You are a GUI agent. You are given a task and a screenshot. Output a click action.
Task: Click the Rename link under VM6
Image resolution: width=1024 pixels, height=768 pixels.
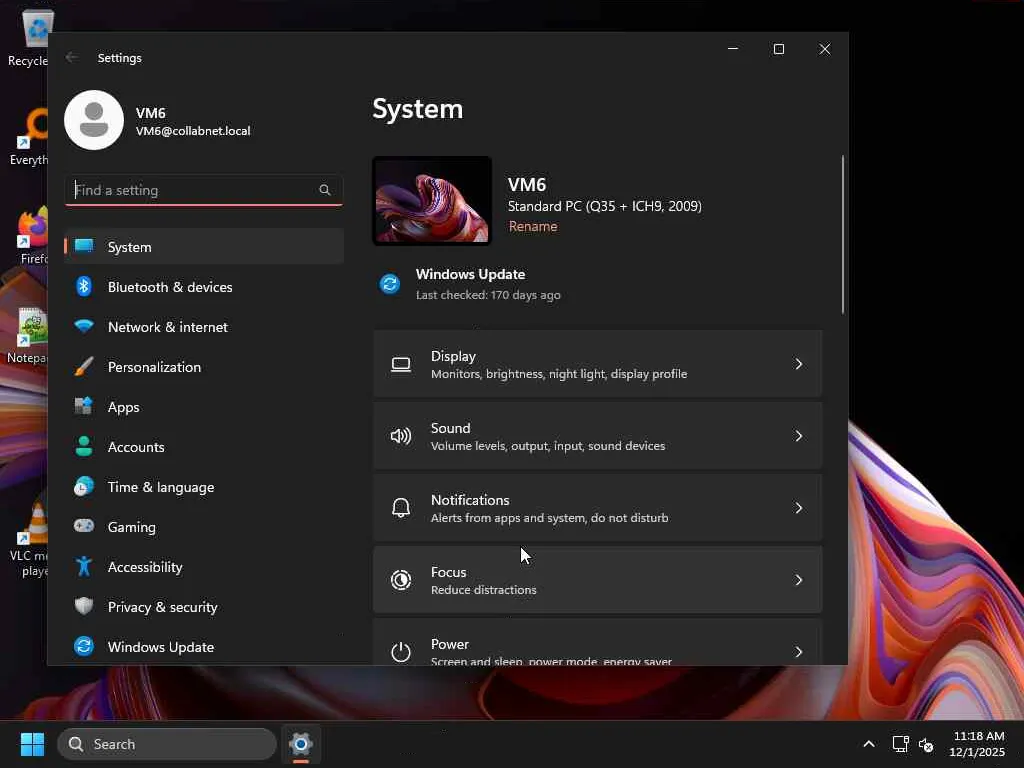pos(533,227)
